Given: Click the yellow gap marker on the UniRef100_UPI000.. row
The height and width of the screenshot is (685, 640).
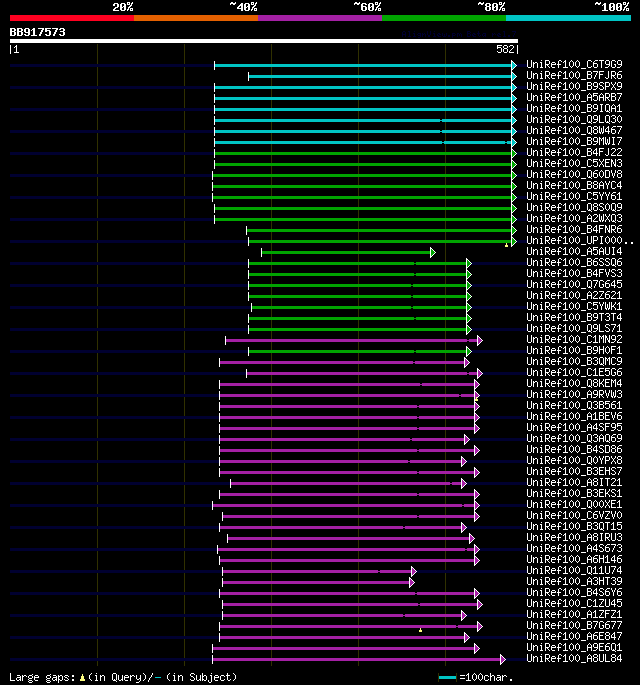Looking at the screenshot, I should [506, 246].
